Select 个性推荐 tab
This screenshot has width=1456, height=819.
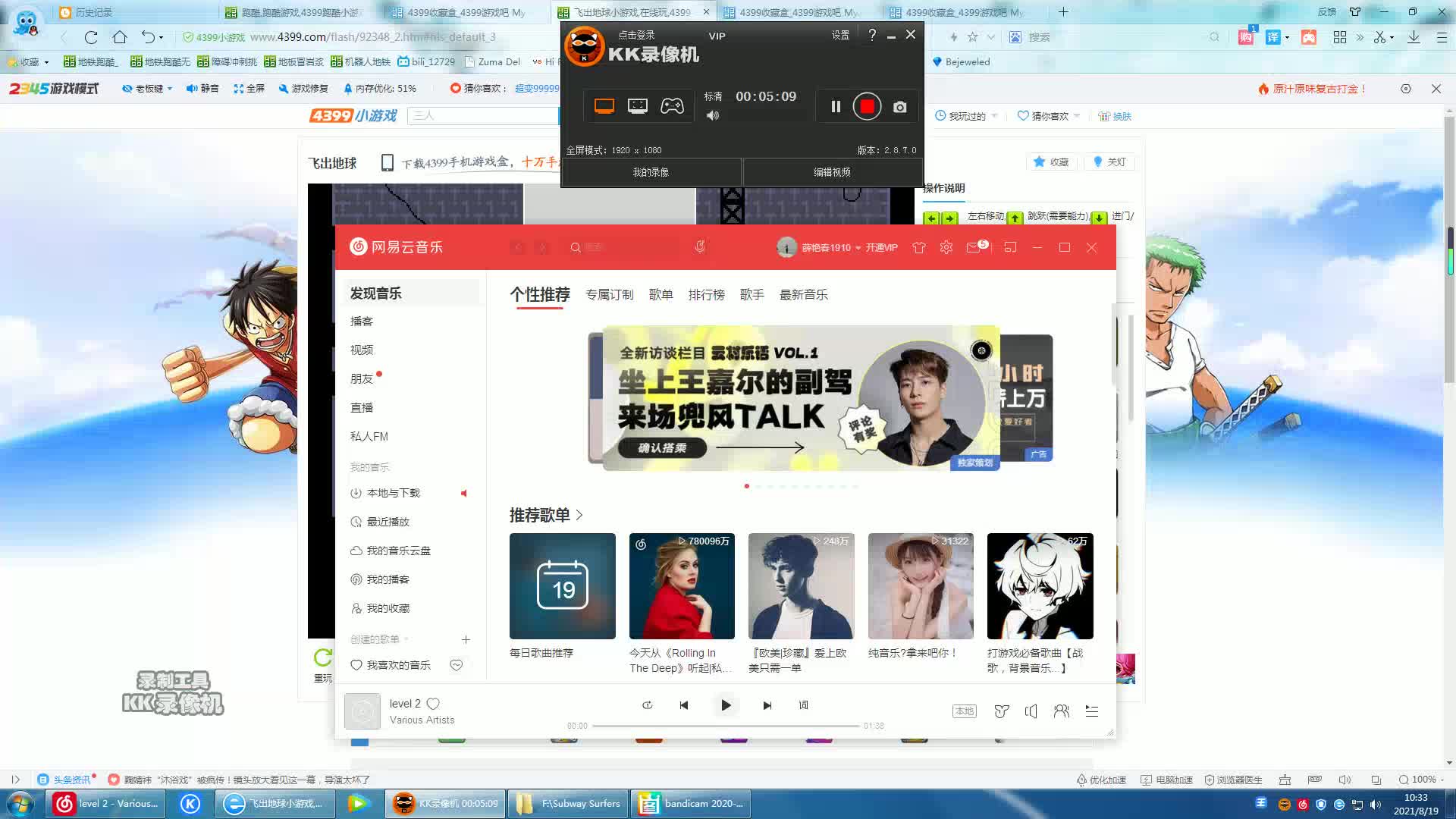pos(540,294)
